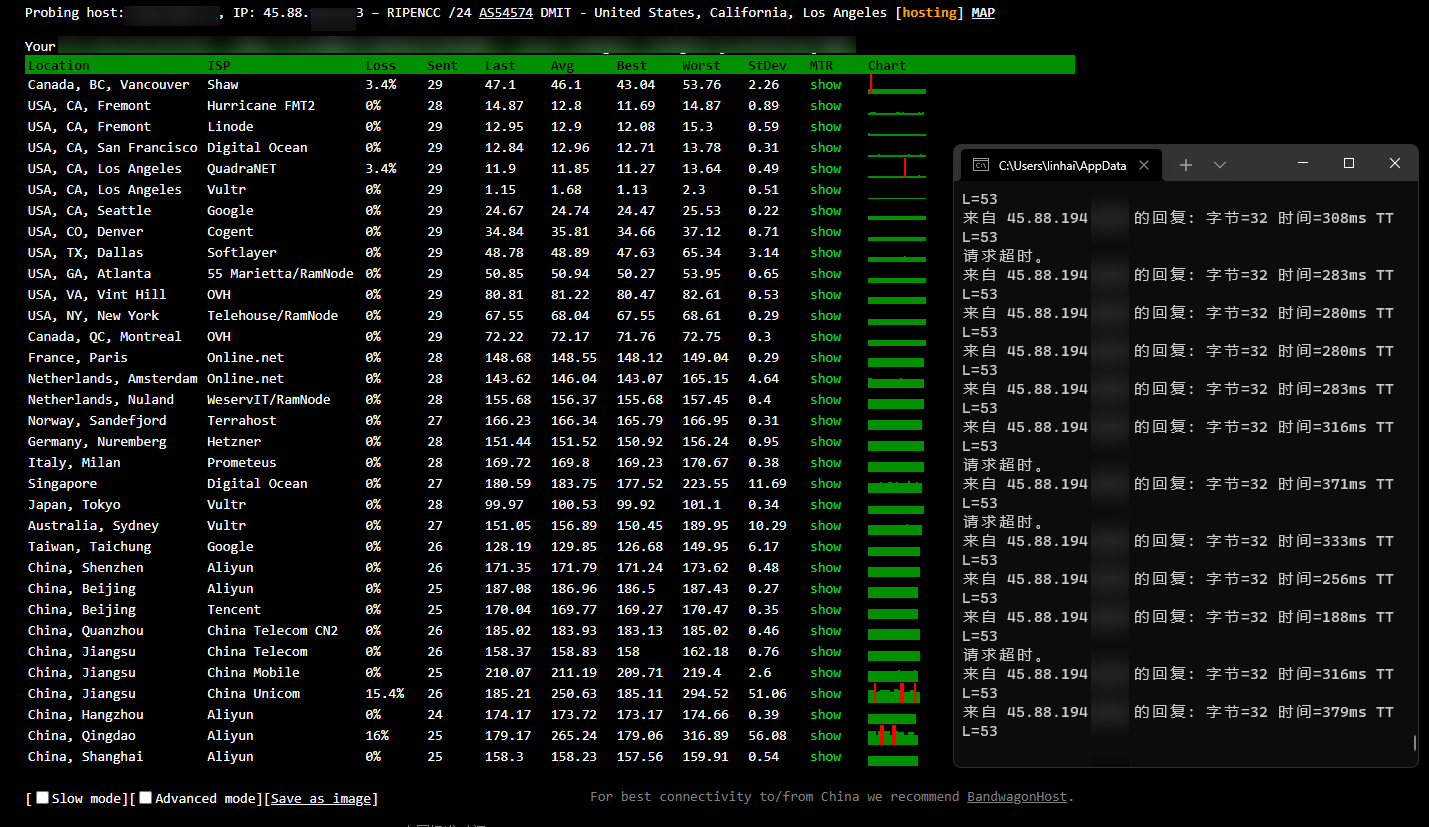The height and width of the screenshot is (827, 1429).
Task: Show MTR for New York Telehouse/RamNode
Action: (x=826, y=316)
